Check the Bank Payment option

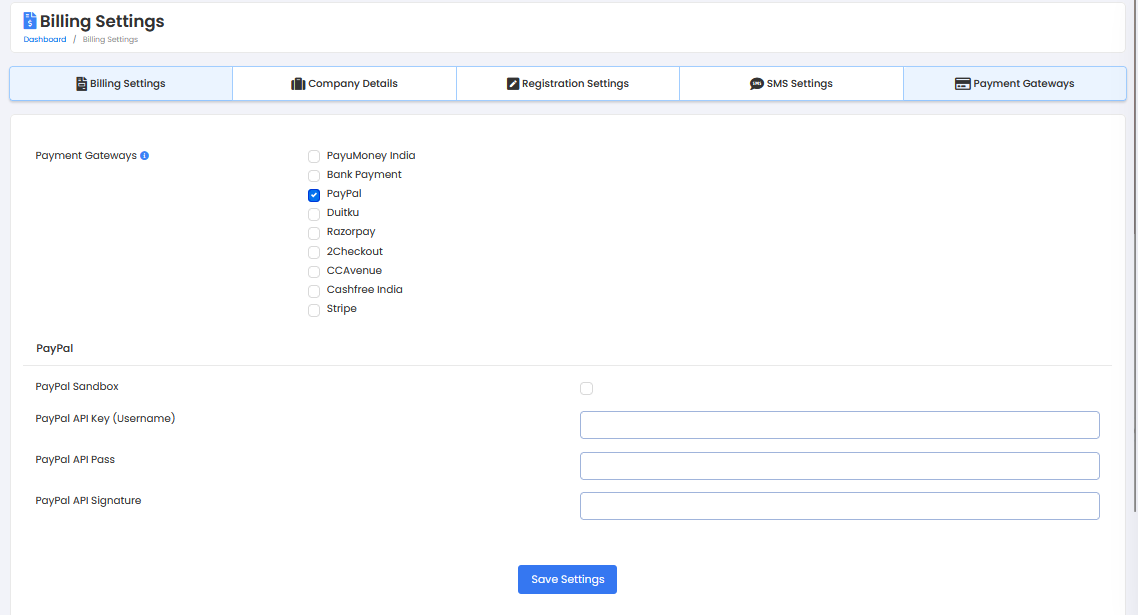[314, 176]
